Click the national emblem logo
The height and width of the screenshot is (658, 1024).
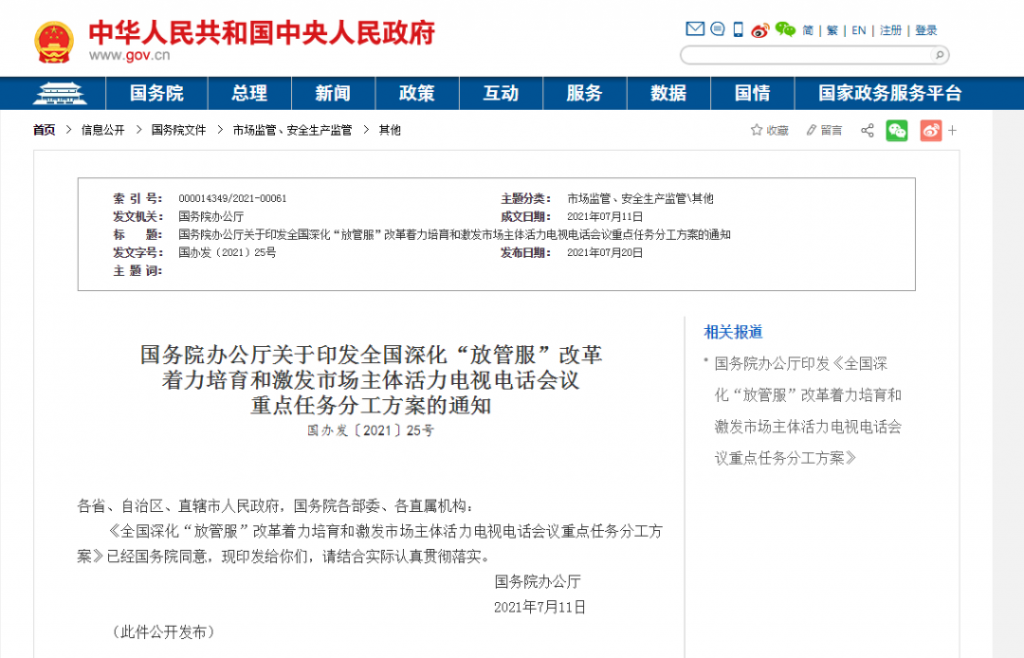[54, 42]
